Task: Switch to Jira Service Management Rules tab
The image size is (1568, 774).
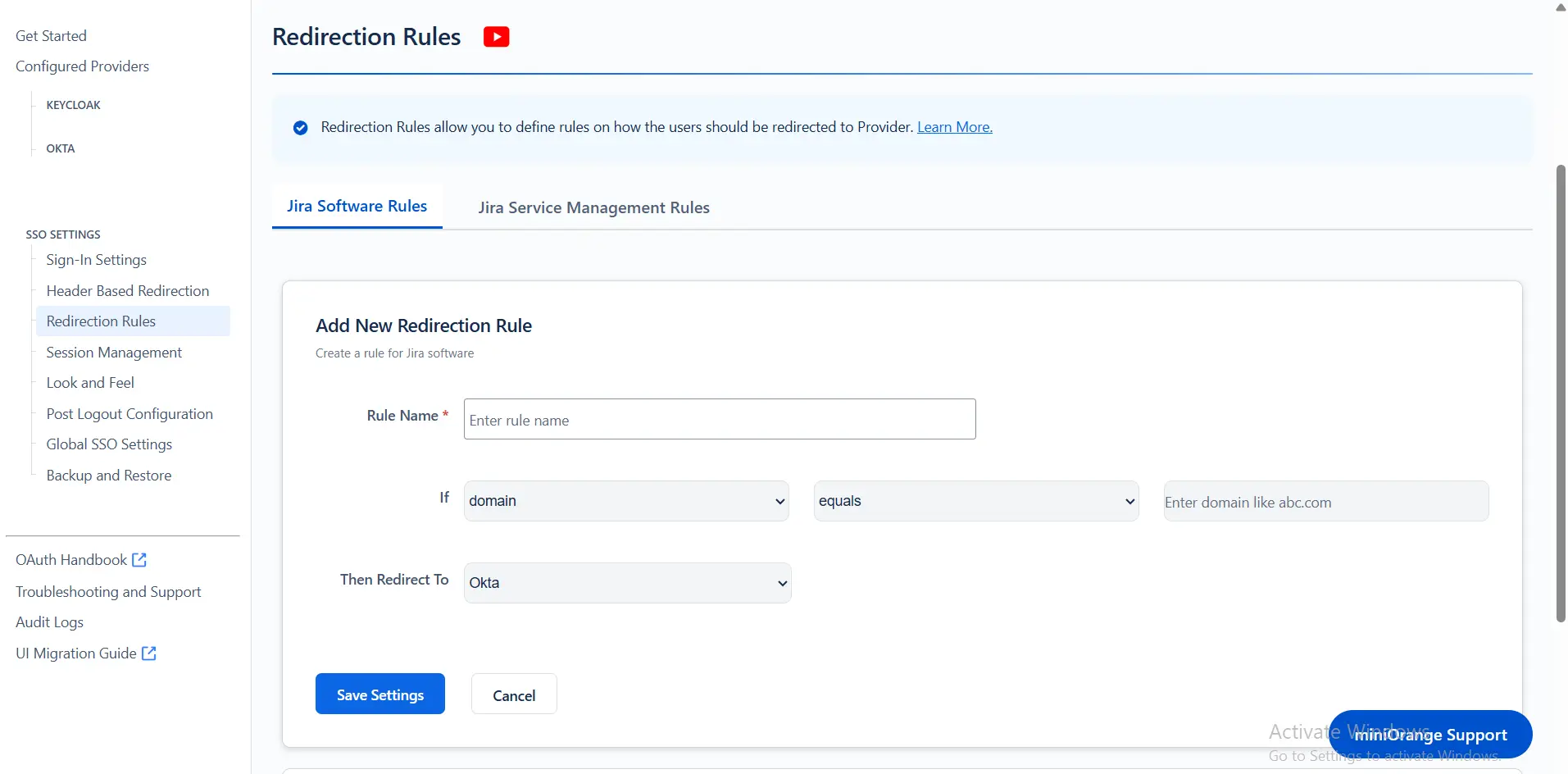Action: 594,208
